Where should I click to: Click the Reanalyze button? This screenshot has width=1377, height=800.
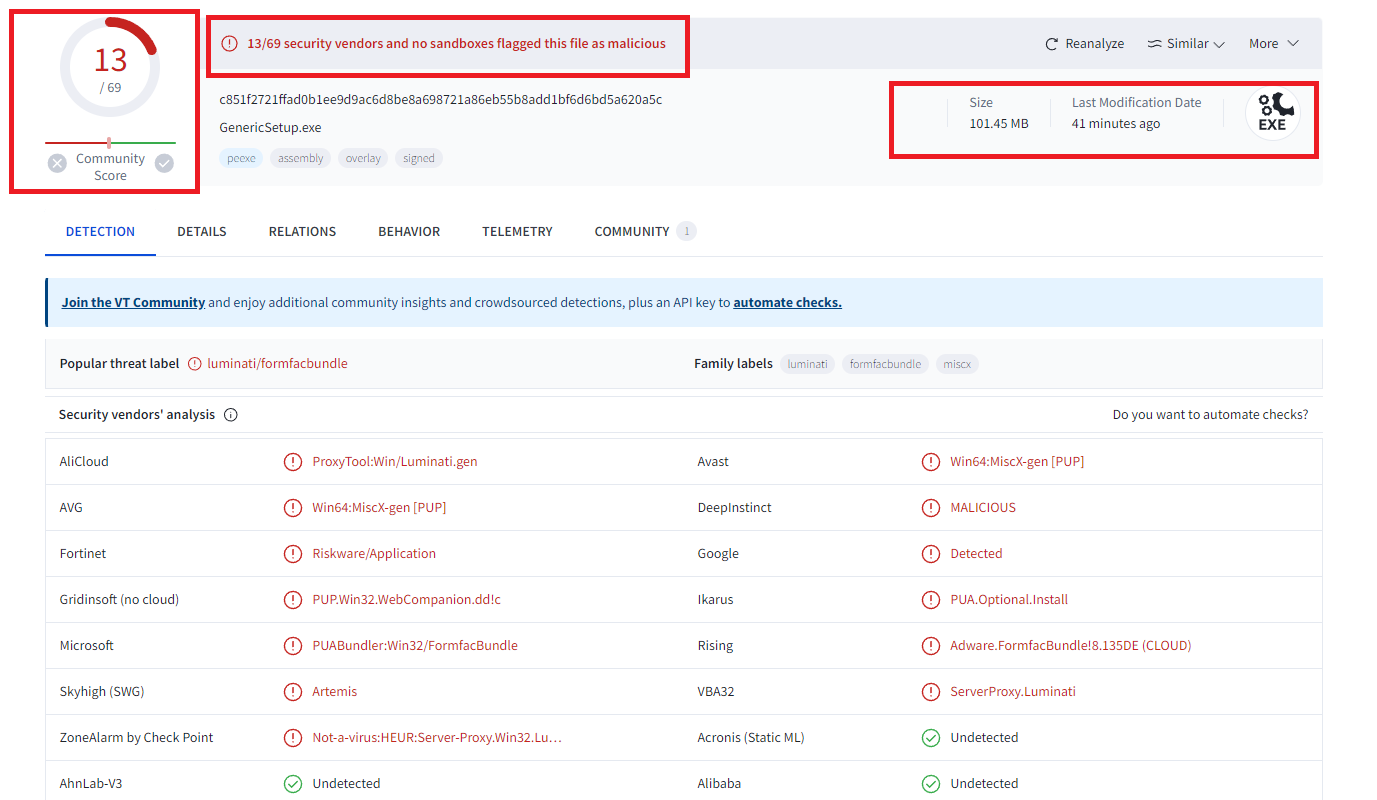coord(1084,44)
